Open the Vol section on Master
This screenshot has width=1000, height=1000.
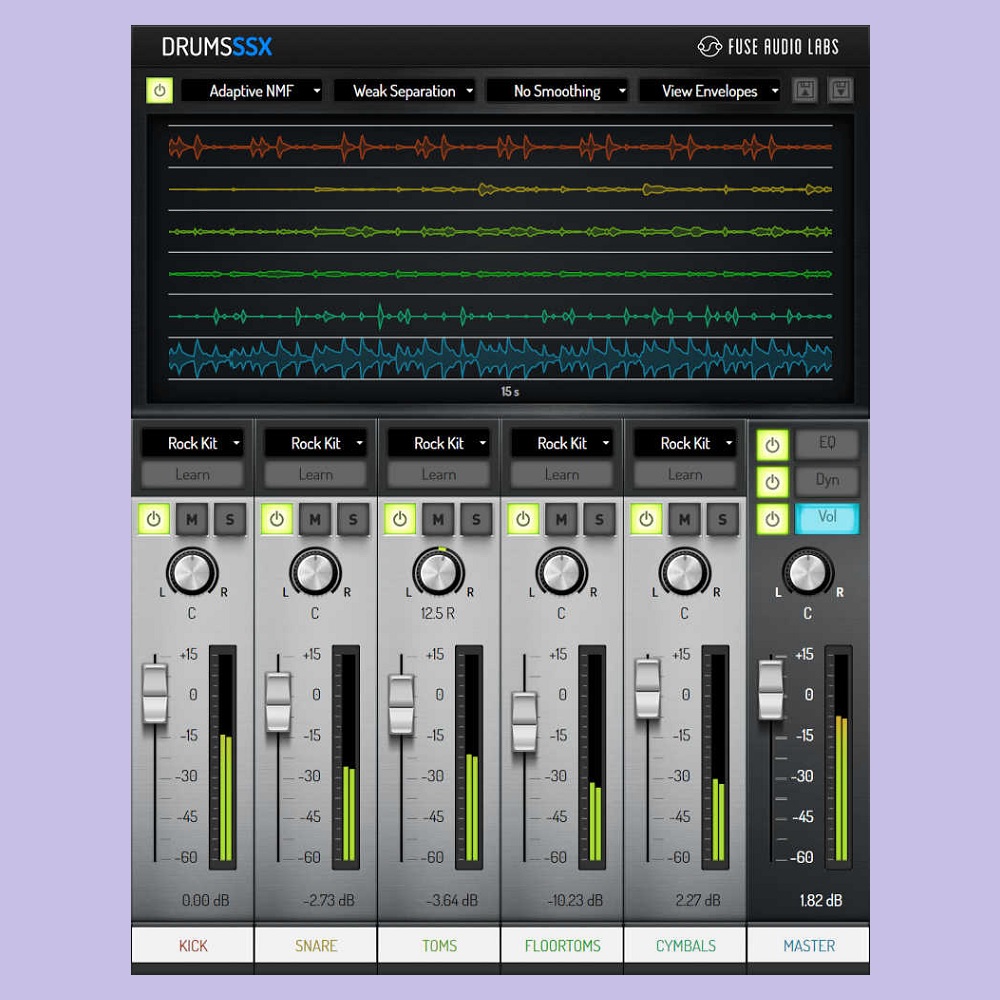click(828, 518)
